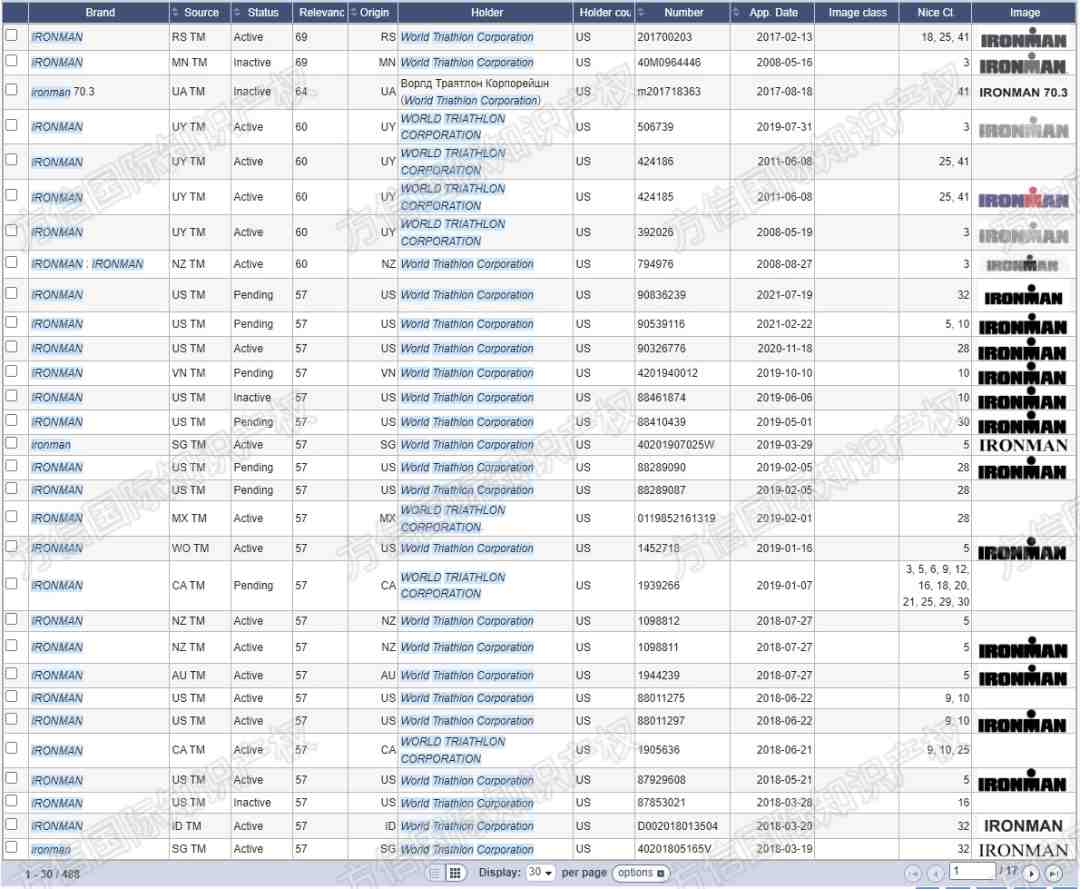Viewport: 1080px width, 889px height.
Task: Open the logo thumbnail for number 201700203
Action: point(1024,38)
